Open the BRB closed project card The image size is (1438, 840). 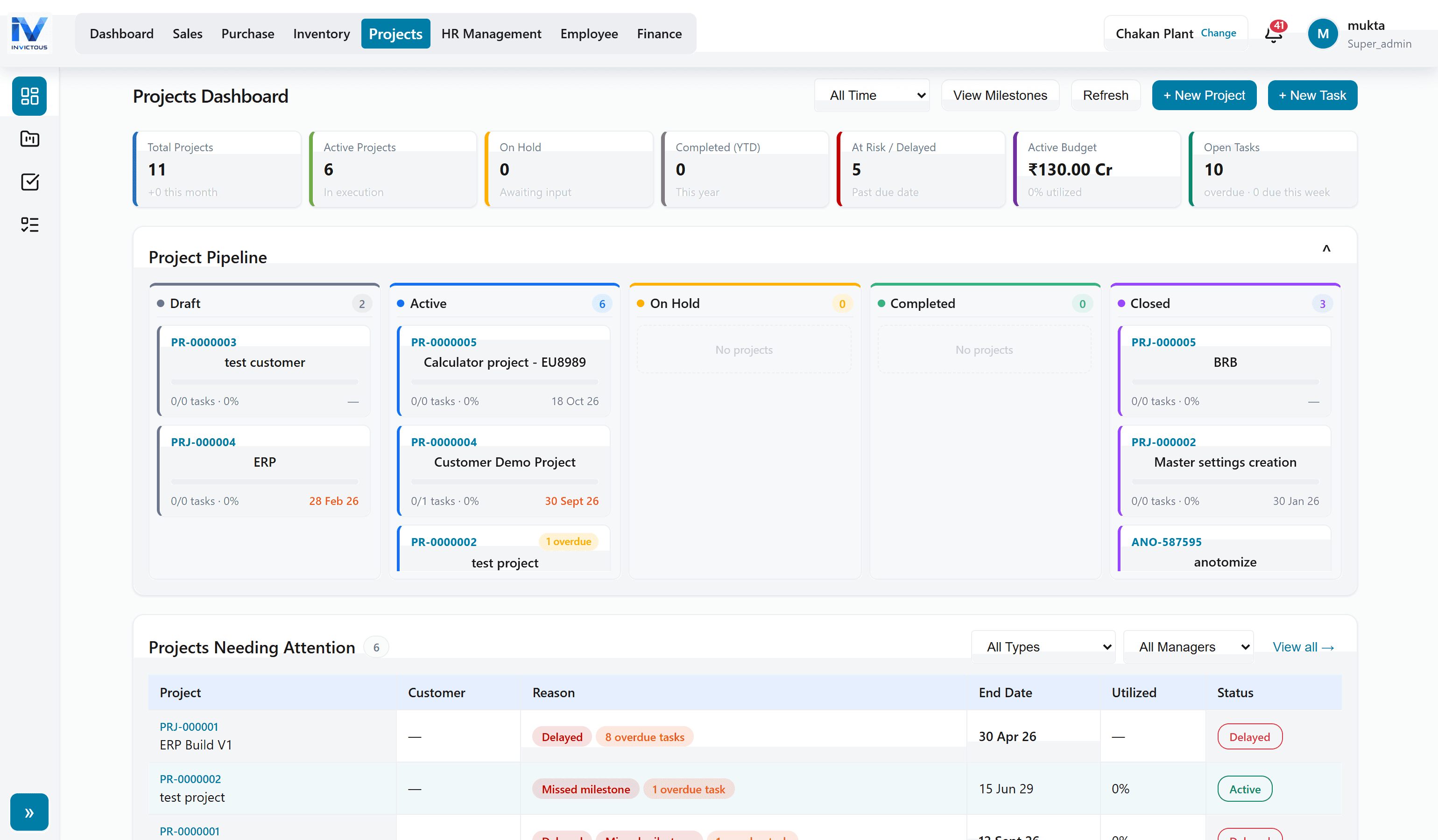1225,371
